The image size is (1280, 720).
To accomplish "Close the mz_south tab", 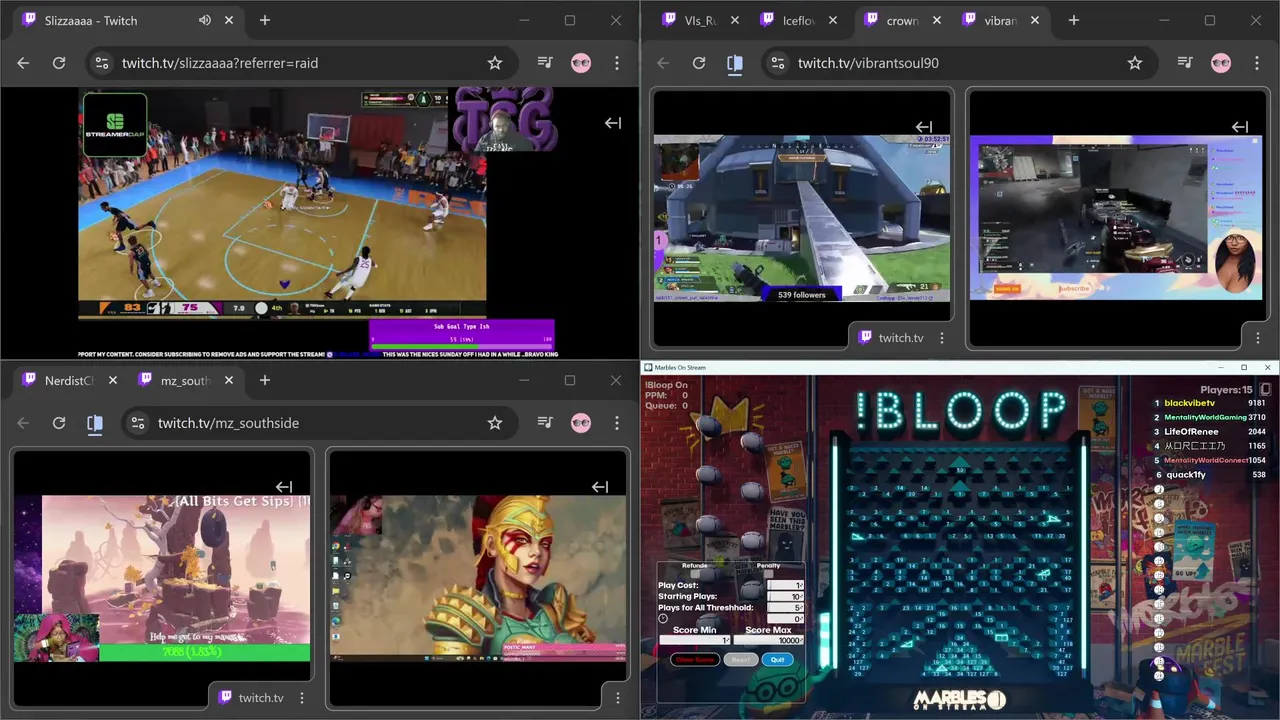I will pyautogui.click(x=229, y=380).
